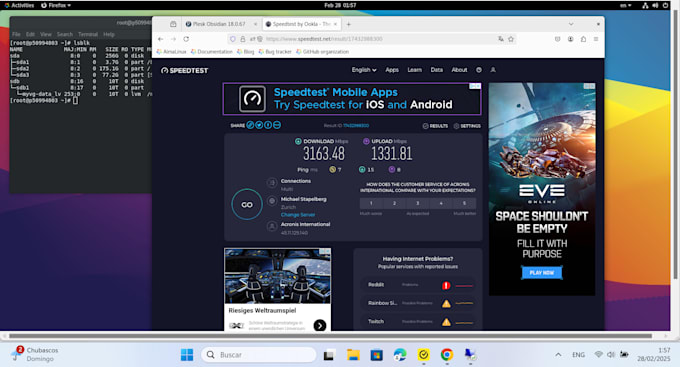Expand the English language dropdown
The width and height of the screenshot is (680, 367).
point(364,70)
